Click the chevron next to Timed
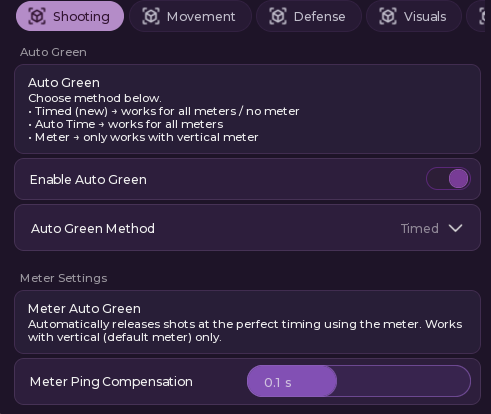The image size is (491, 414). click(455, 228)
